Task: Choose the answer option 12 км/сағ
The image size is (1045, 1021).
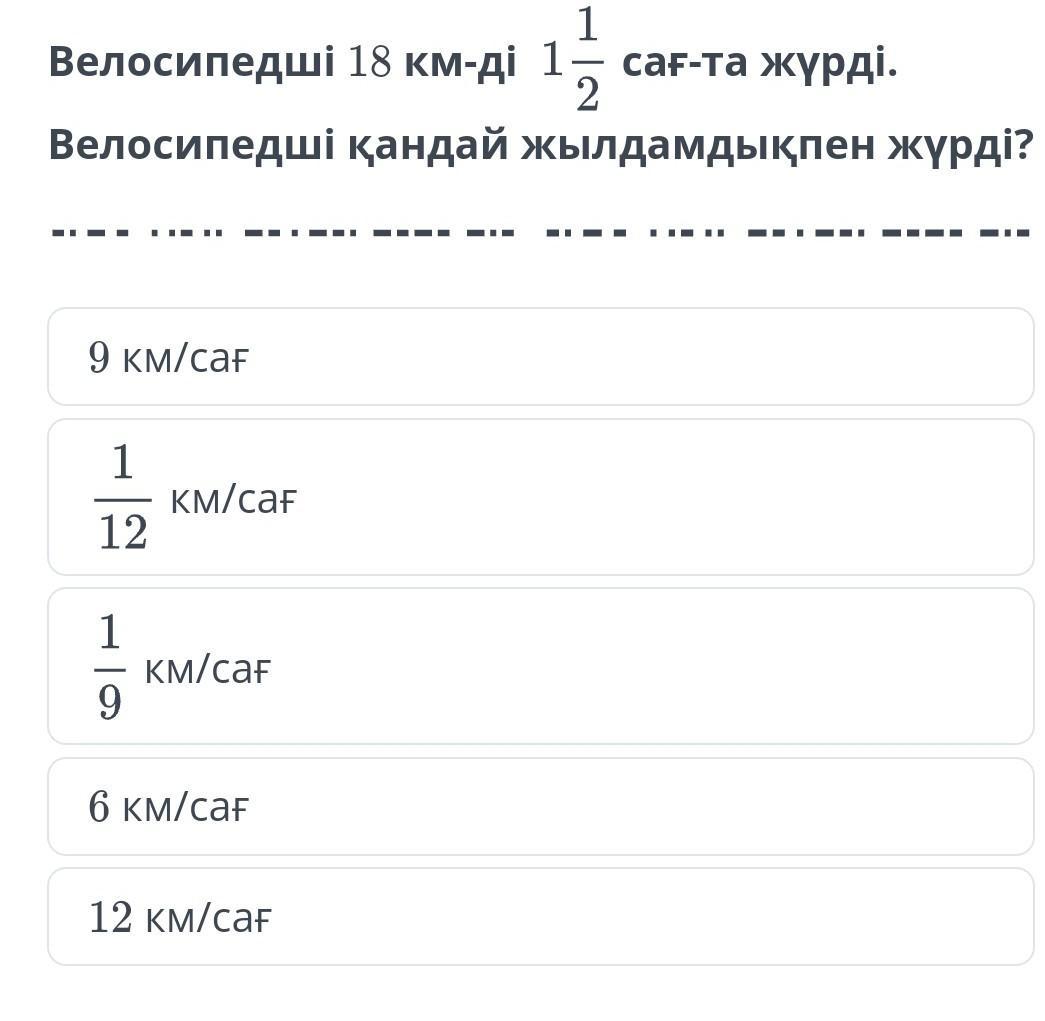Action: point(540,916)
